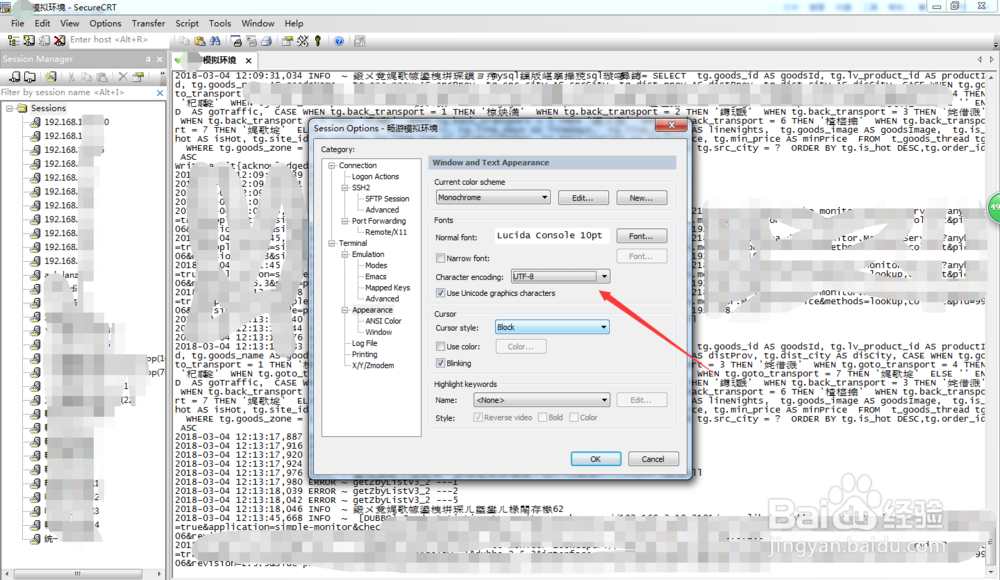
Task: Select Logon Actions in category tree
Action: click(x=376, y=177)
